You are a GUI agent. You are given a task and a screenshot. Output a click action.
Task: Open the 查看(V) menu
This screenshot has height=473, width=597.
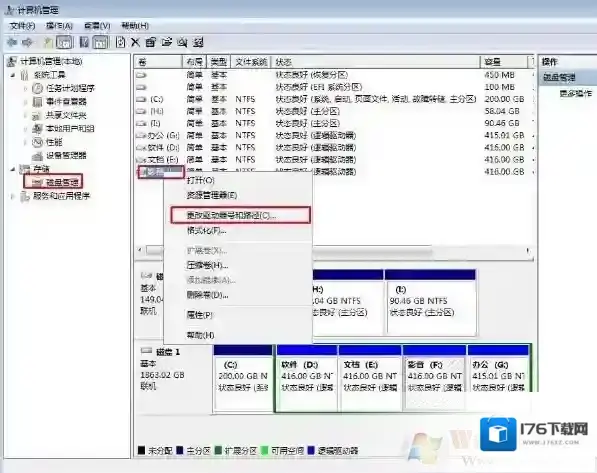tap(97, 26)
